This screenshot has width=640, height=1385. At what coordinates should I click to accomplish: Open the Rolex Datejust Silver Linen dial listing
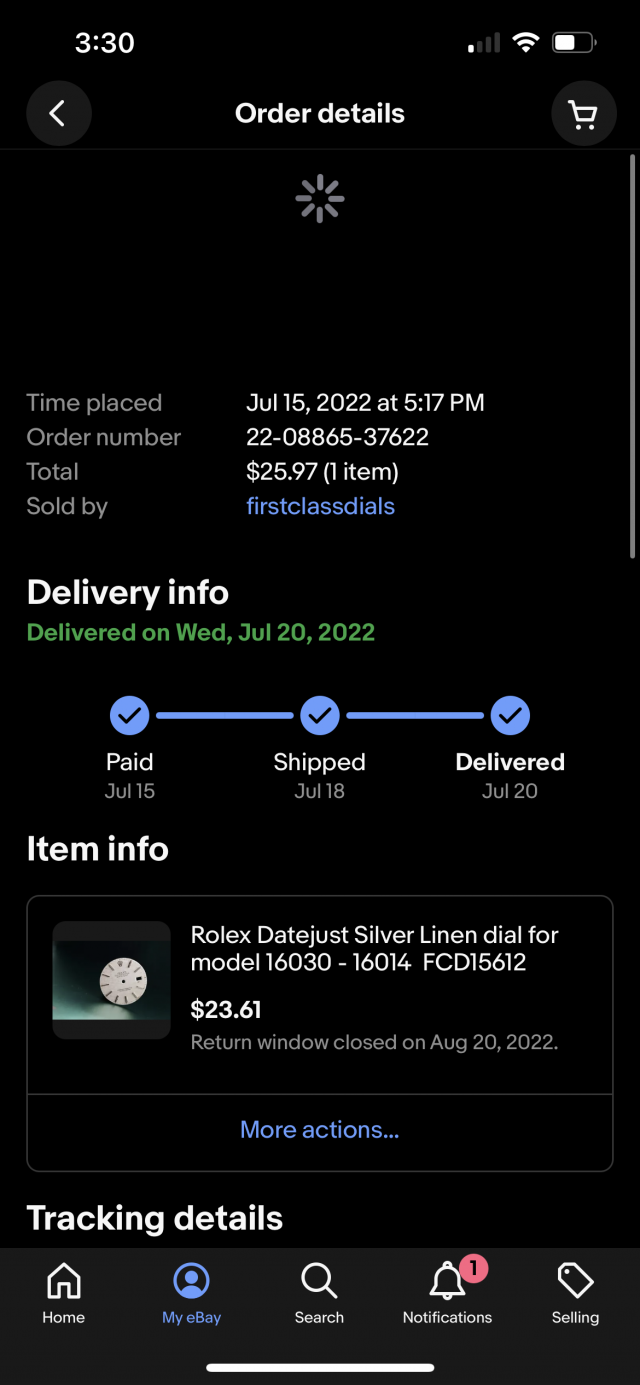pyautogui.click(x=374, y=949)
